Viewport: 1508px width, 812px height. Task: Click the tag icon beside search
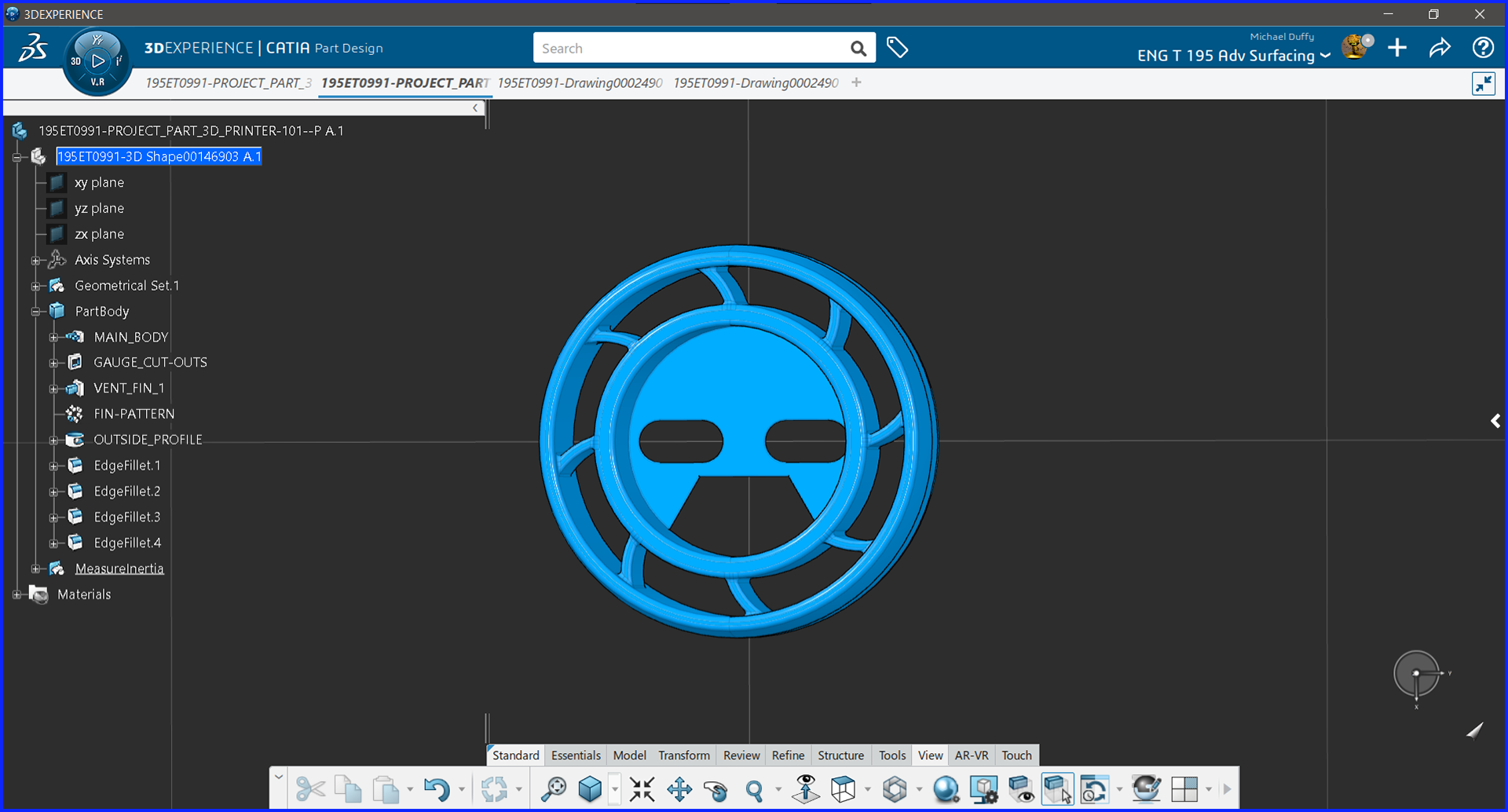click(897, 48)
